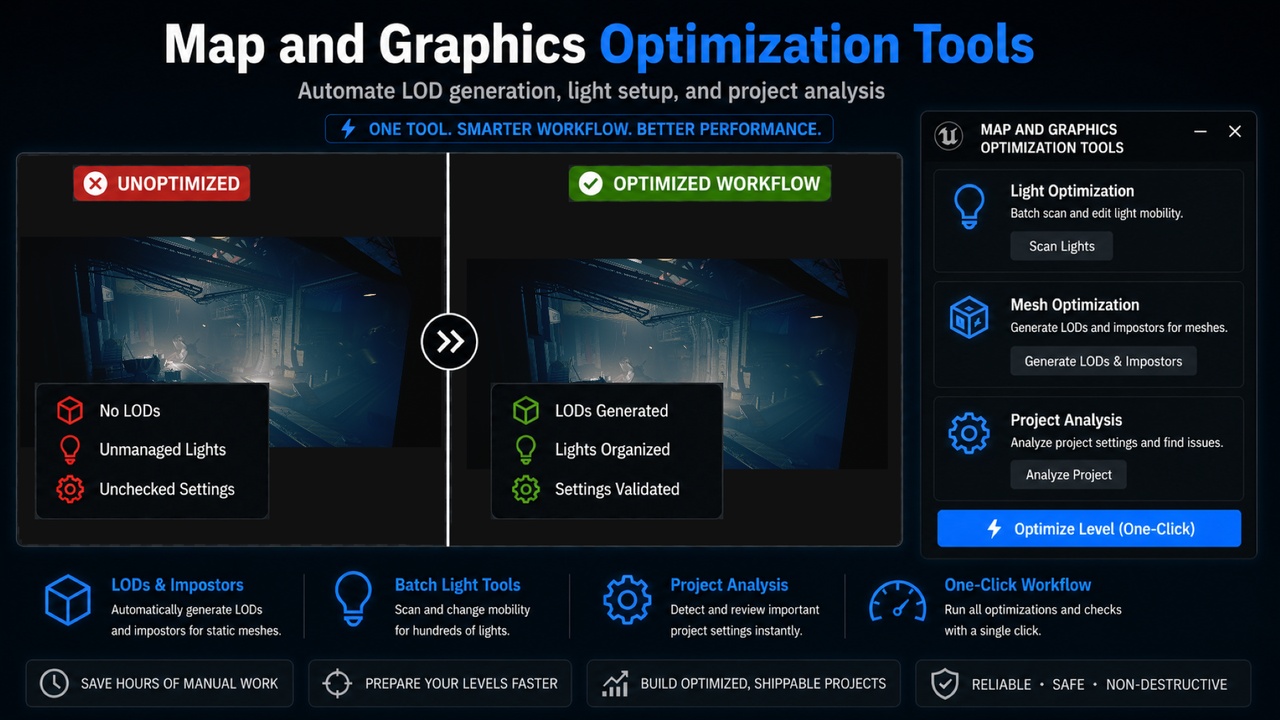Click the Scan Lights button
This screenshot has height=720, width=1280.
pyautogui.click(x=1061, y=246)
